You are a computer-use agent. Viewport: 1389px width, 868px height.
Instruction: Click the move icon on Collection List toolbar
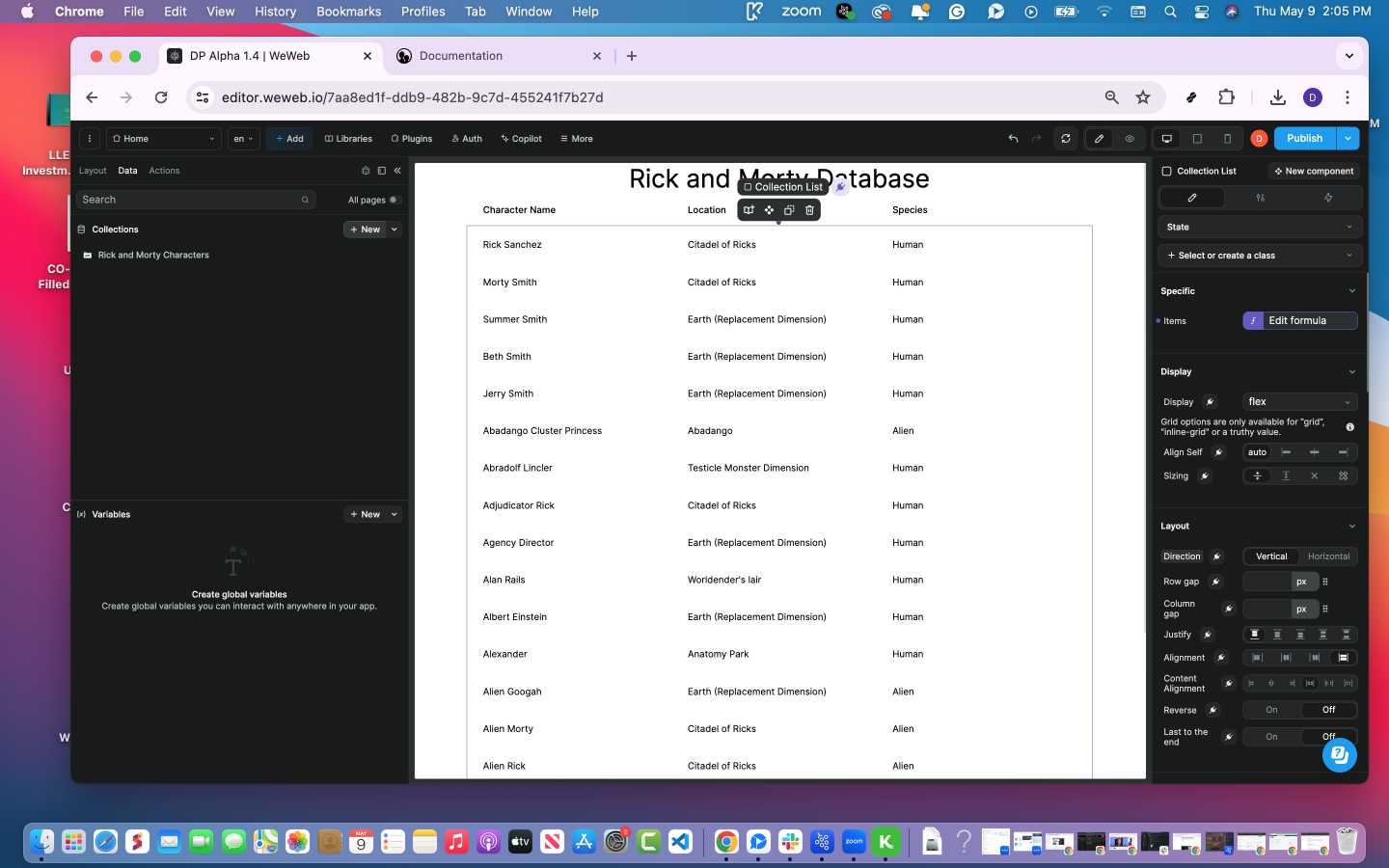(x=769, y=209)
